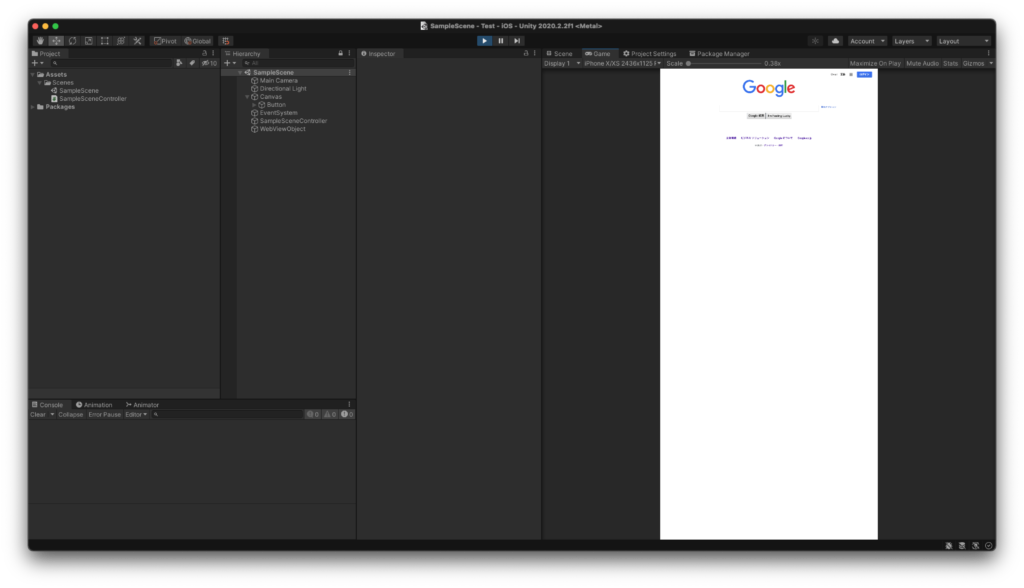The image size is (1024, 588).
Task: Select the Scale tool
Action: 88,40
